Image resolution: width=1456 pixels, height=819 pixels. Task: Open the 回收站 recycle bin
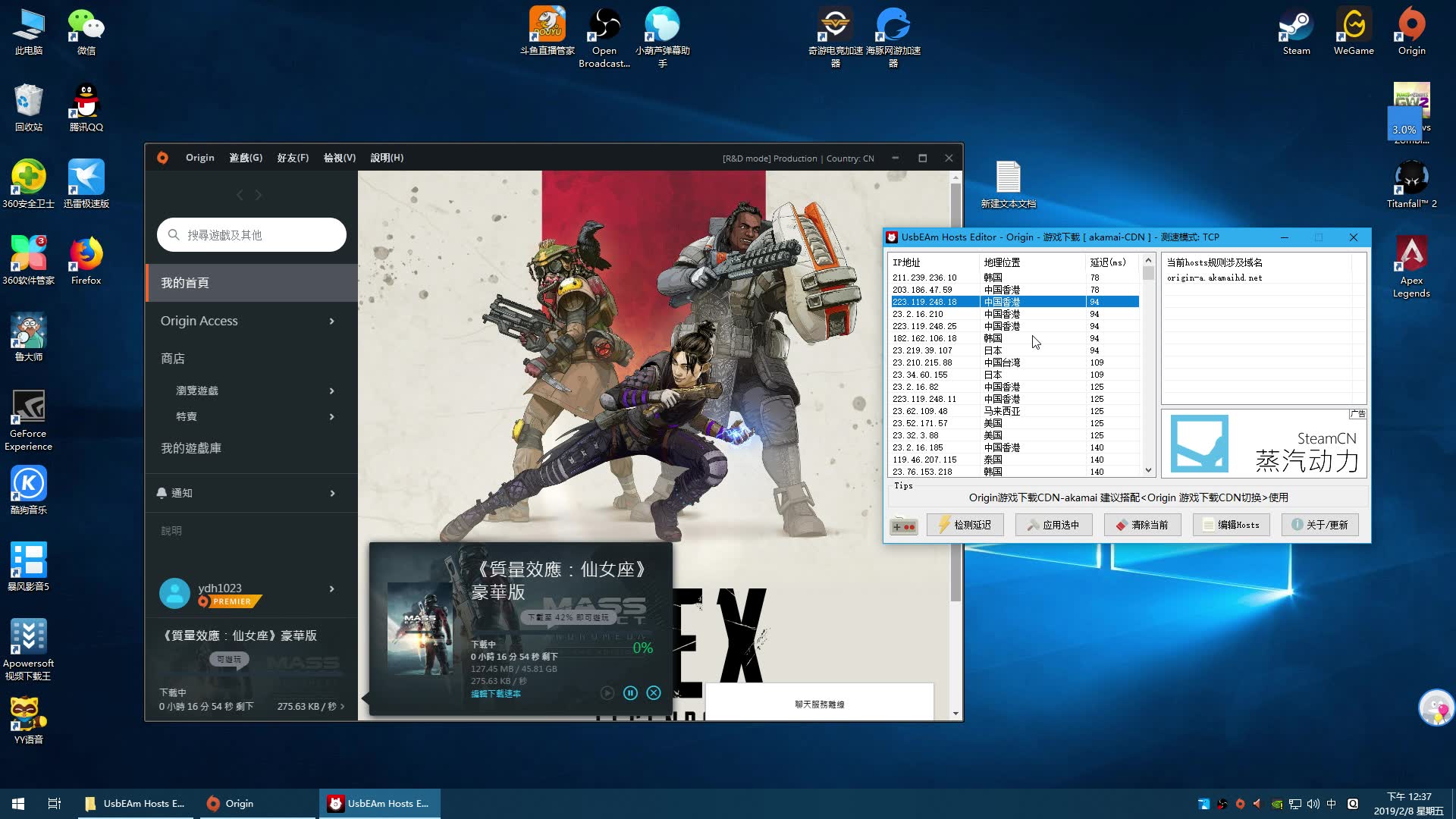click(x=28, y=108)
